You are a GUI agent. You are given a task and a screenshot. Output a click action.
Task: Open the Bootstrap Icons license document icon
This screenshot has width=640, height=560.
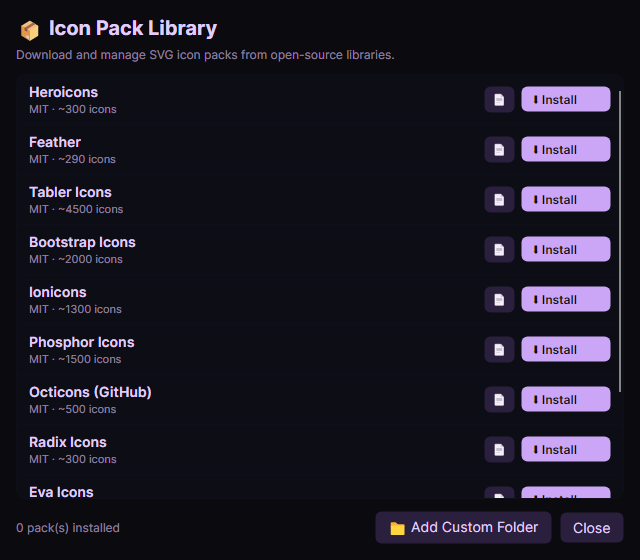pos(499,249)
